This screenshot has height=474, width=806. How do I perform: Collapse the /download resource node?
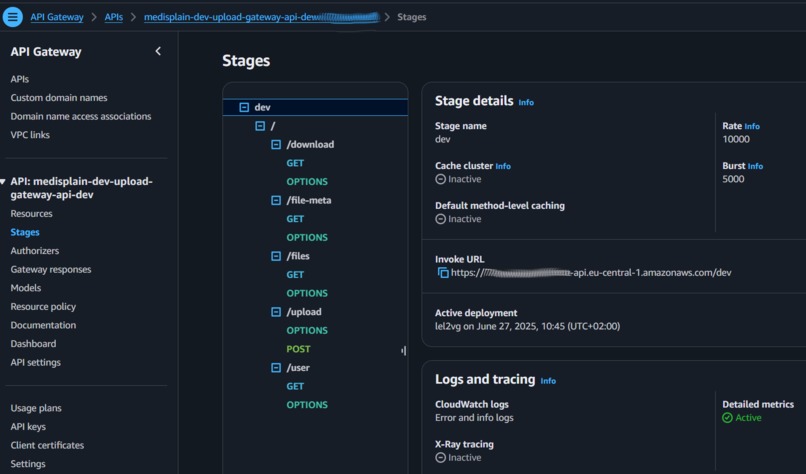click(276, 144)
